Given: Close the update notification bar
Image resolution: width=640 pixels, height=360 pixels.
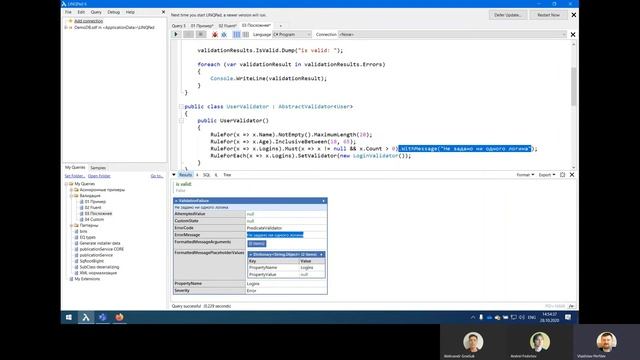Looking at the screenshot, I should [x=573, y=15].
